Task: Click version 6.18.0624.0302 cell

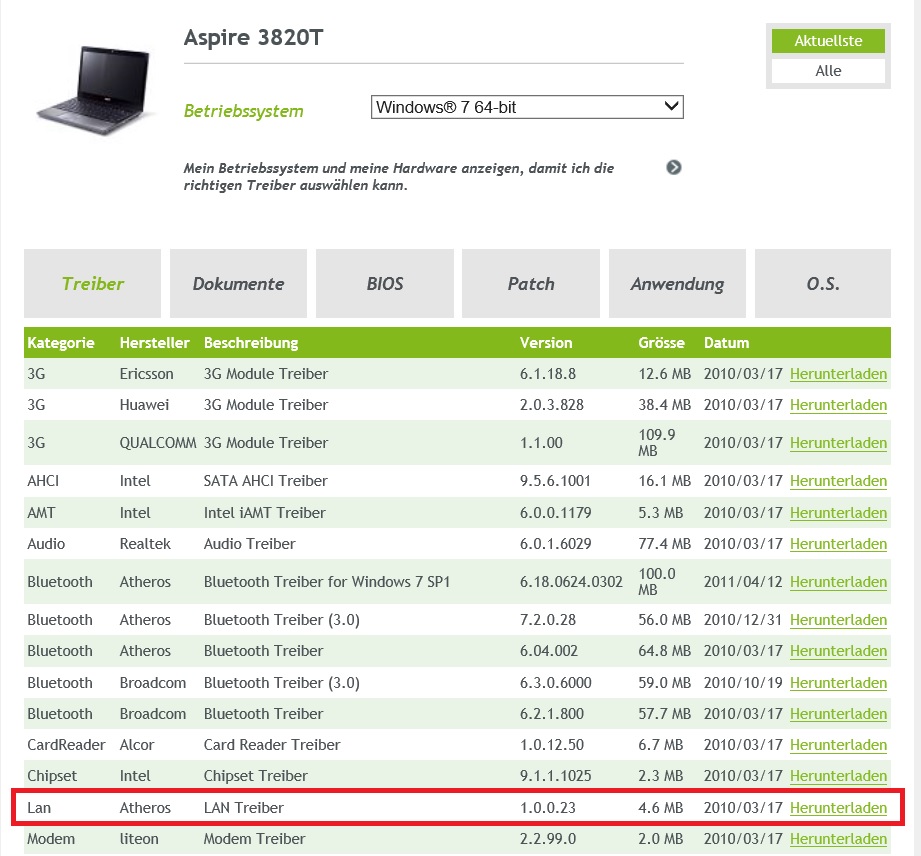Action: 571,582
